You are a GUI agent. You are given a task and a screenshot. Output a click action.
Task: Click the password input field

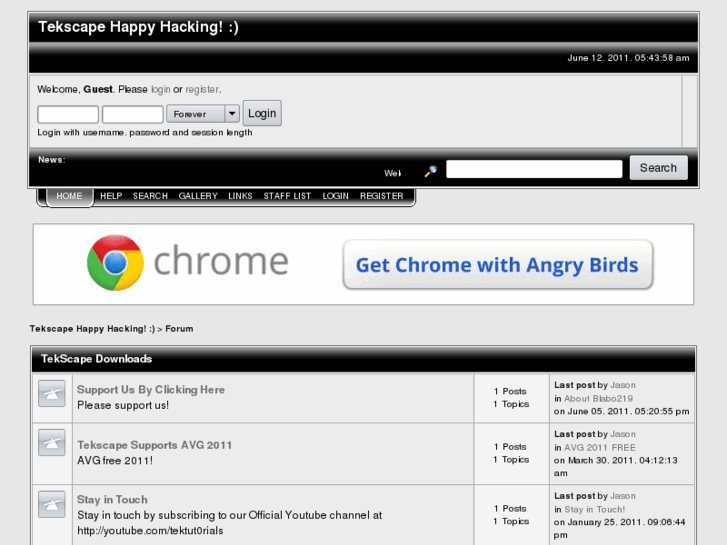click(x=133, y=114)
